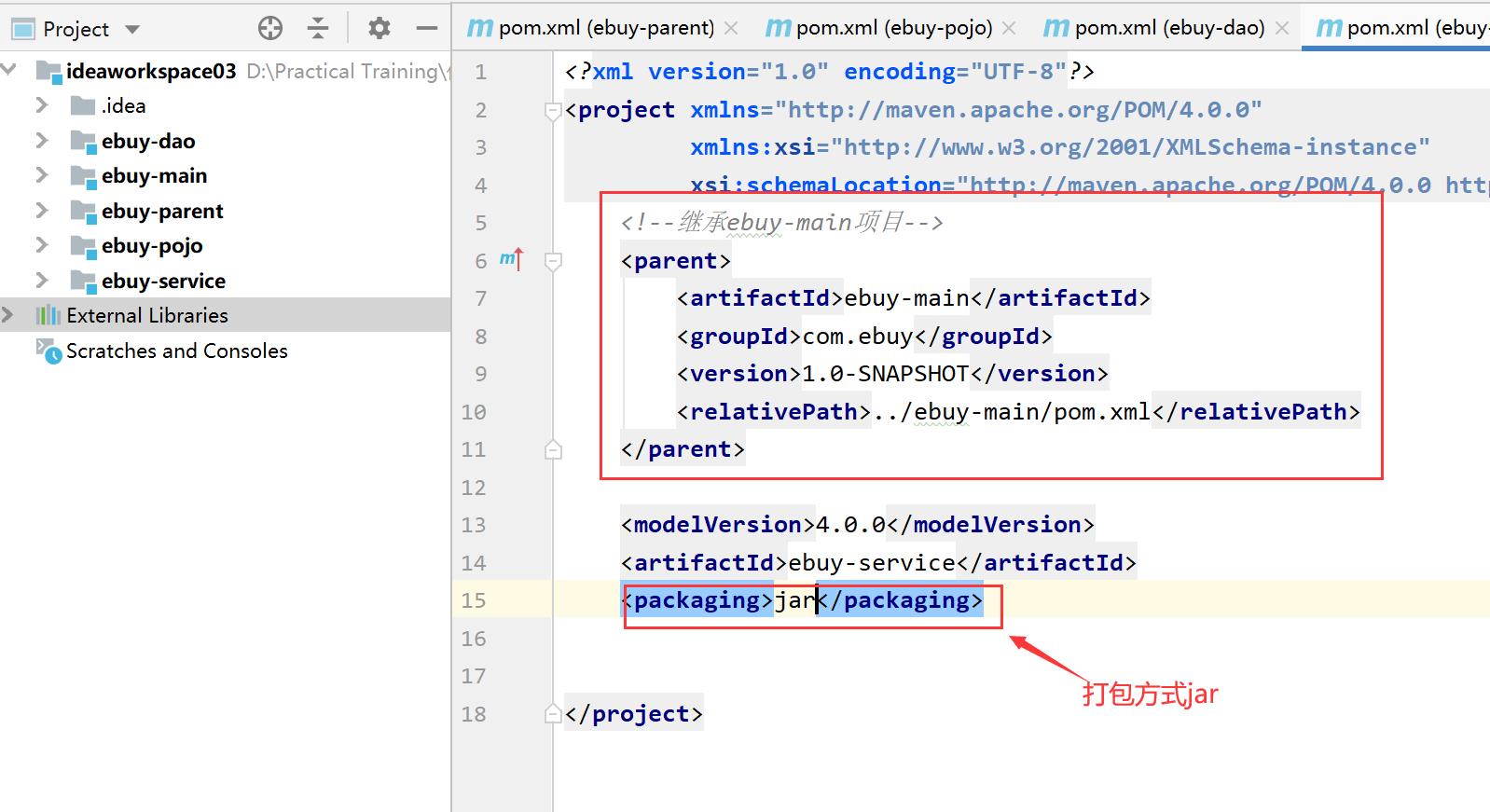Select ebuy-main in project tree
This screenshot has width=1490, height=812.
[154, 175]
